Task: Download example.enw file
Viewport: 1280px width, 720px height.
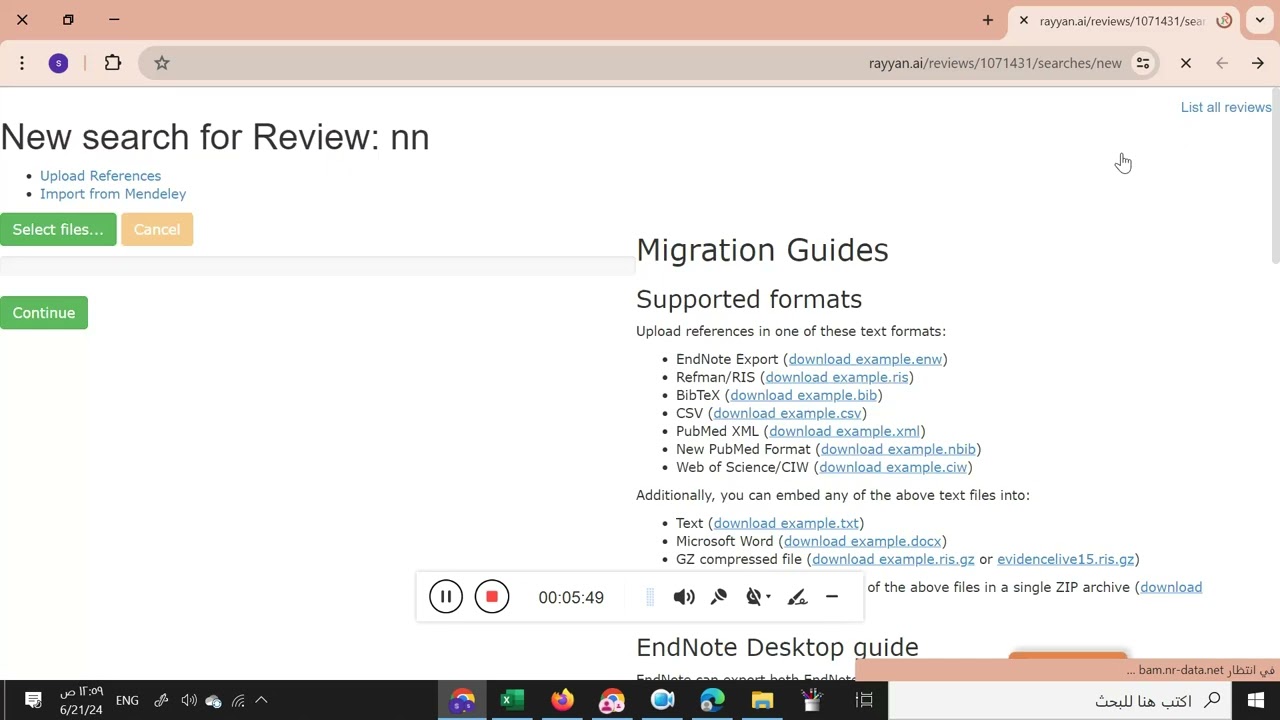Action: click(865, 359)
